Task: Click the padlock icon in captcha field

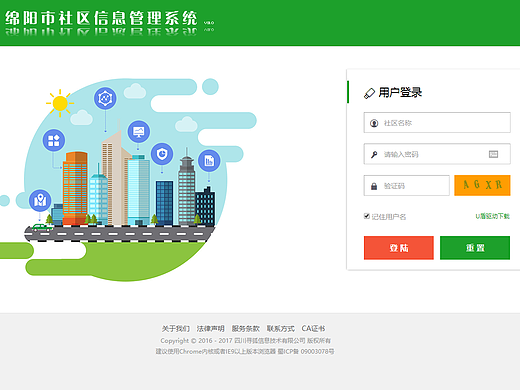Action: click(374, 186)
